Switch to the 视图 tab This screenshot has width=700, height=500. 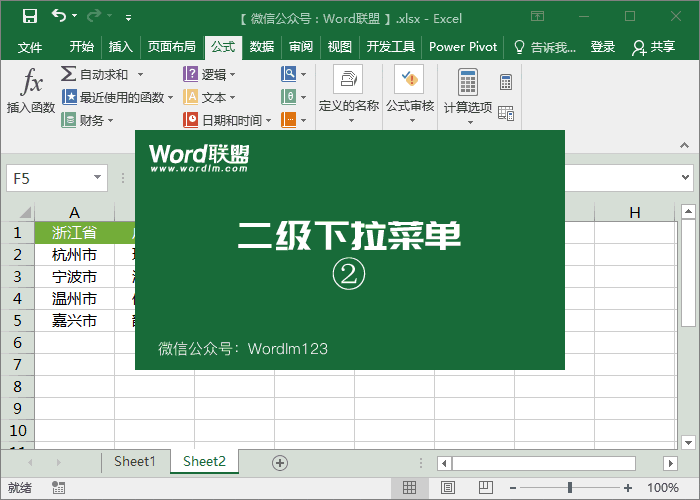tap(340, 46)
